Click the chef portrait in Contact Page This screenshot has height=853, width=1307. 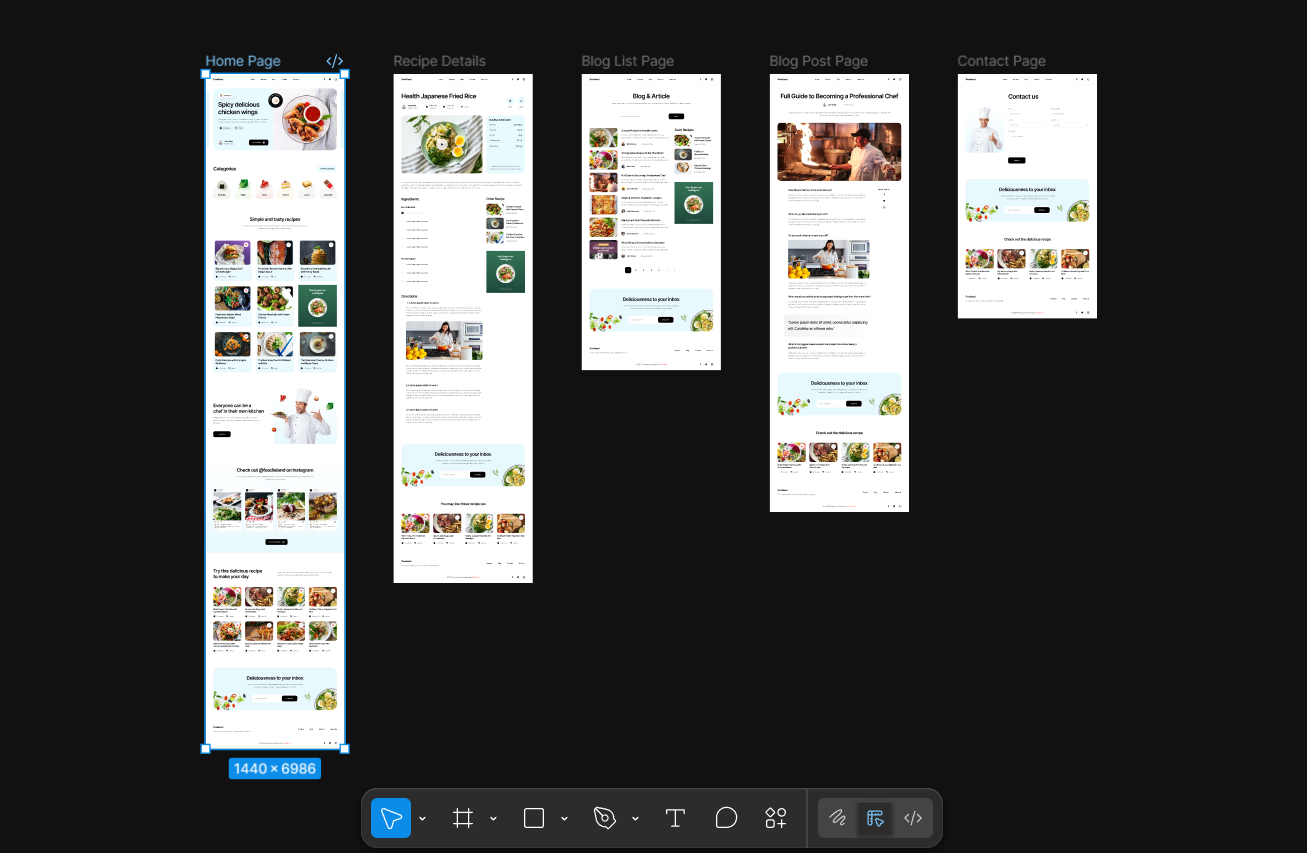click(984, 130)
